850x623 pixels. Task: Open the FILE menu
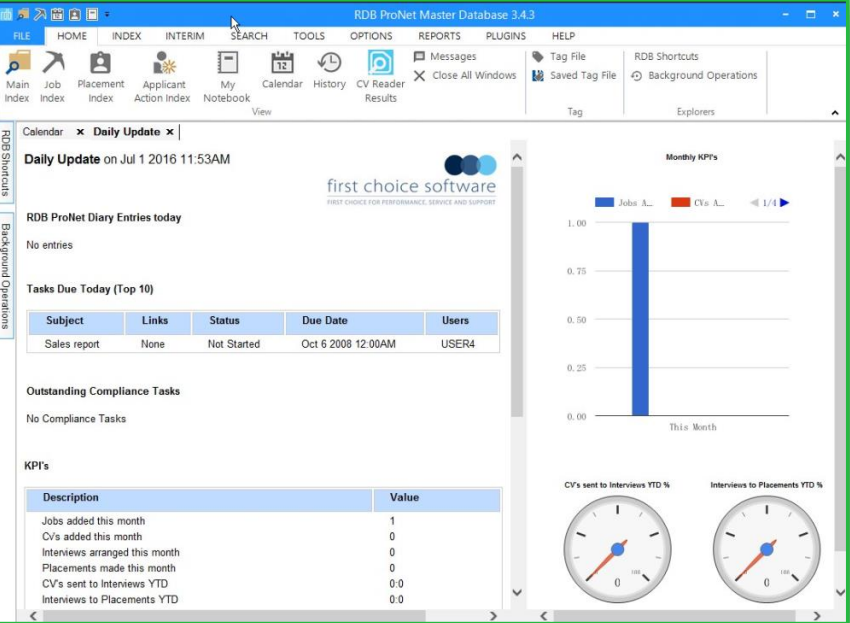click(x=22, y=36)
